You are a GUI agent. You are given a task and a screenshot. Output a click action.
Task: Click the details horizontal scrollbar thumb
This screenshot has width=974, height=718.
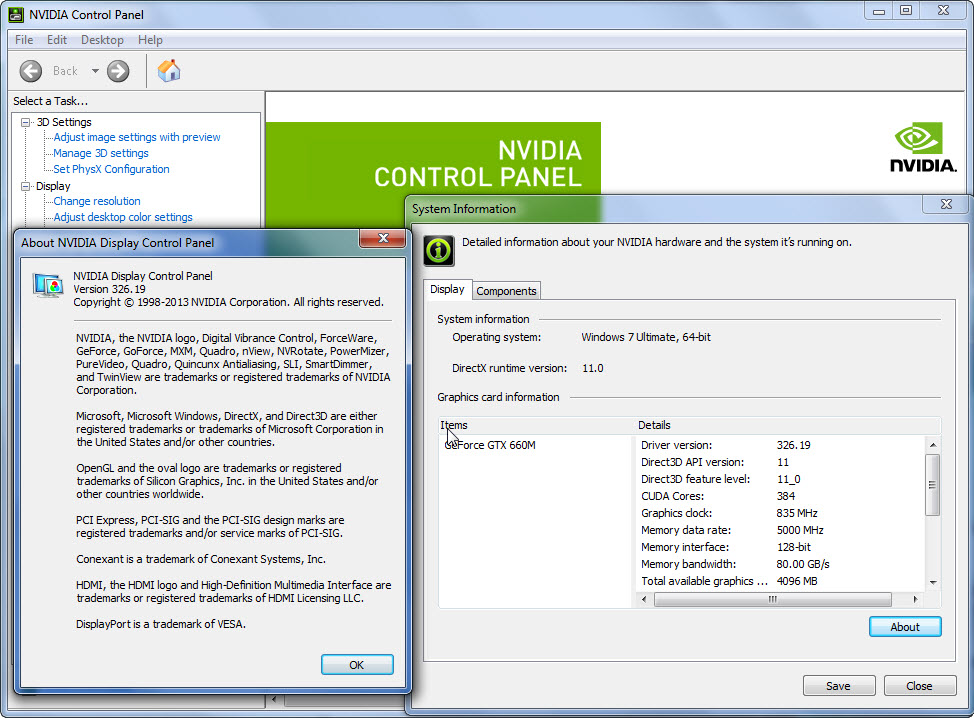(773, 599)
